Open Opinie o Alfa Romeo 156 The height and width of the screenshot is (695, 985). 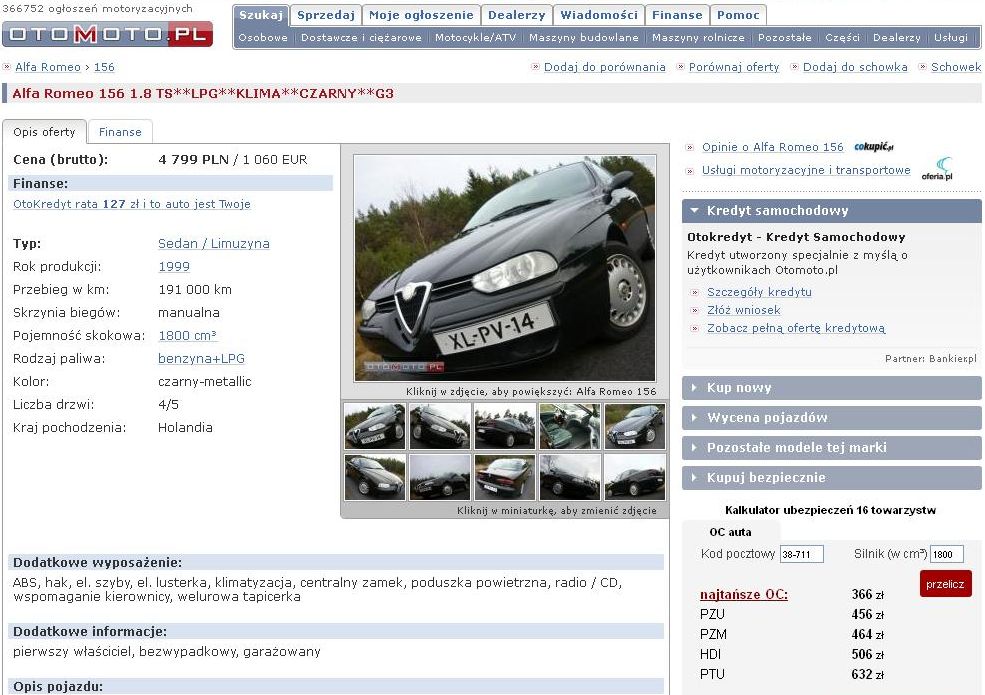pyautogui.click(x=773, y=147)
